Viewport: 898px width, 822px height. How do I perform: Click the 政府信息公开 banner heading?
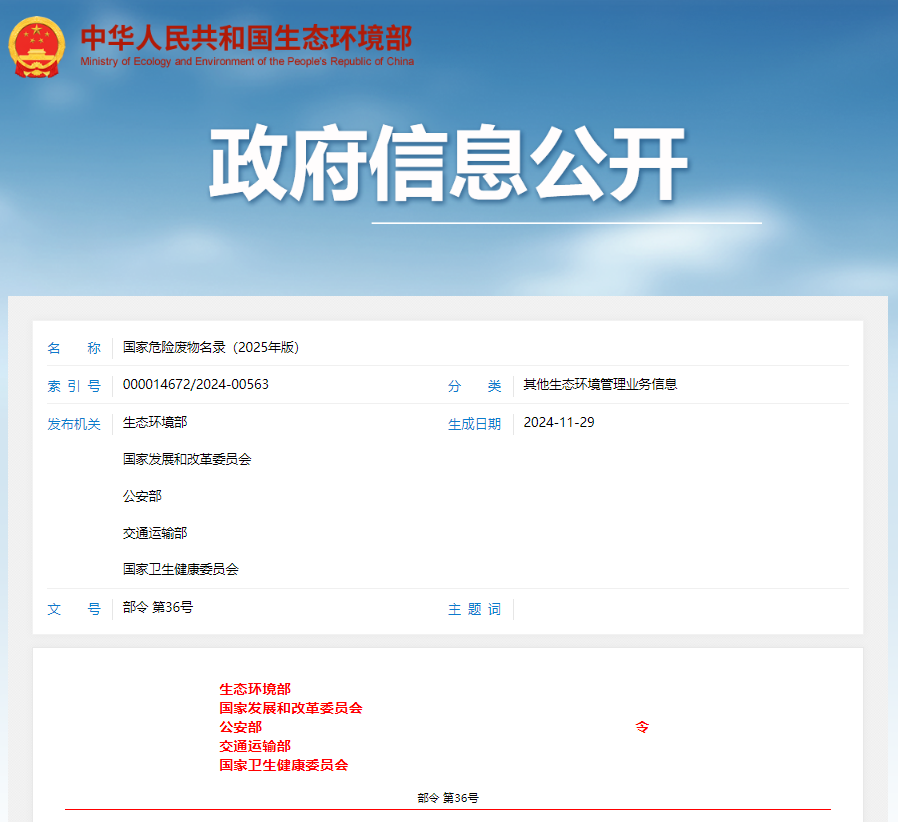(x=448, y=165)
